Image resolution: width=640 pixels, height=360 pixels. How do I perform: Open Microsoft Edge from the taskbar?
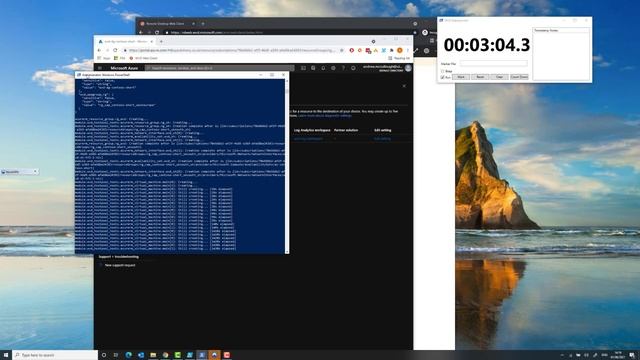pyautogui.click(x=128, y=355)
